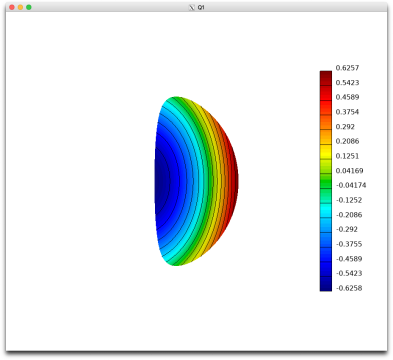Select the dark red top colorbar segment
The width and height of the screenshot is (393, 360).
(326, 78)
